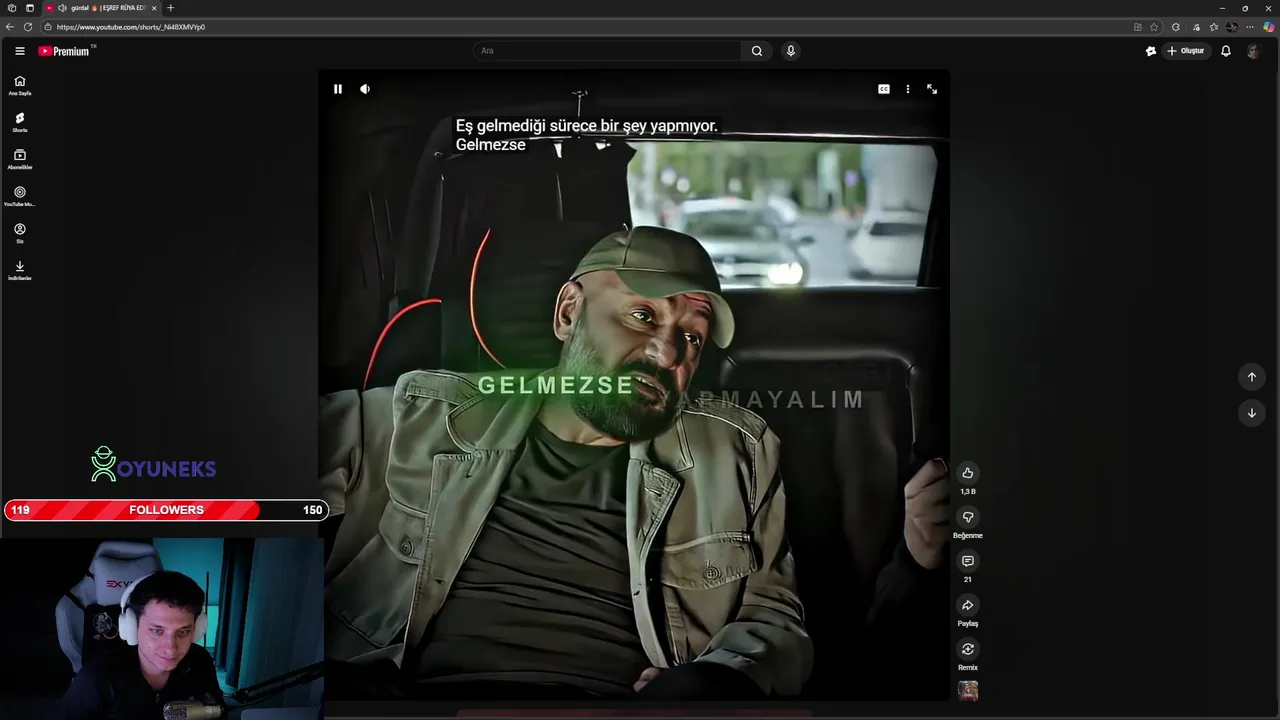Add page to favorites with star
The height and width of the screenshot is (720, 1280).
[x=1154, y=27]
